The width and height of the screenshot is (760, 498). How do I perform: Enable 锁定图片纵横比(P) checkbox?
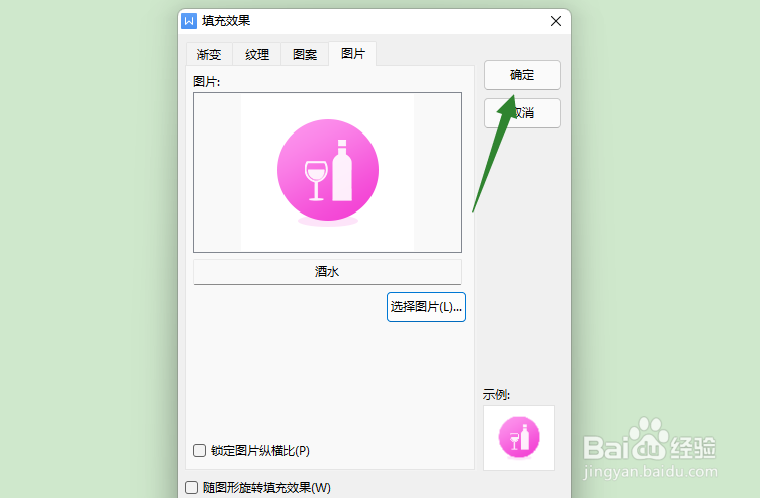click(199, 450)
